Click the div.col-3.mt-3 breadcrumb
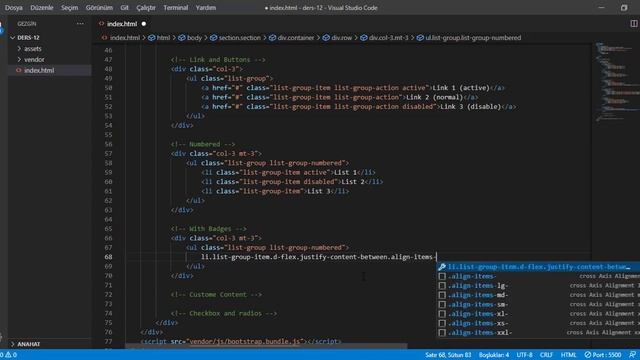This screenshot has width=640, height=360. pos(384,38)
